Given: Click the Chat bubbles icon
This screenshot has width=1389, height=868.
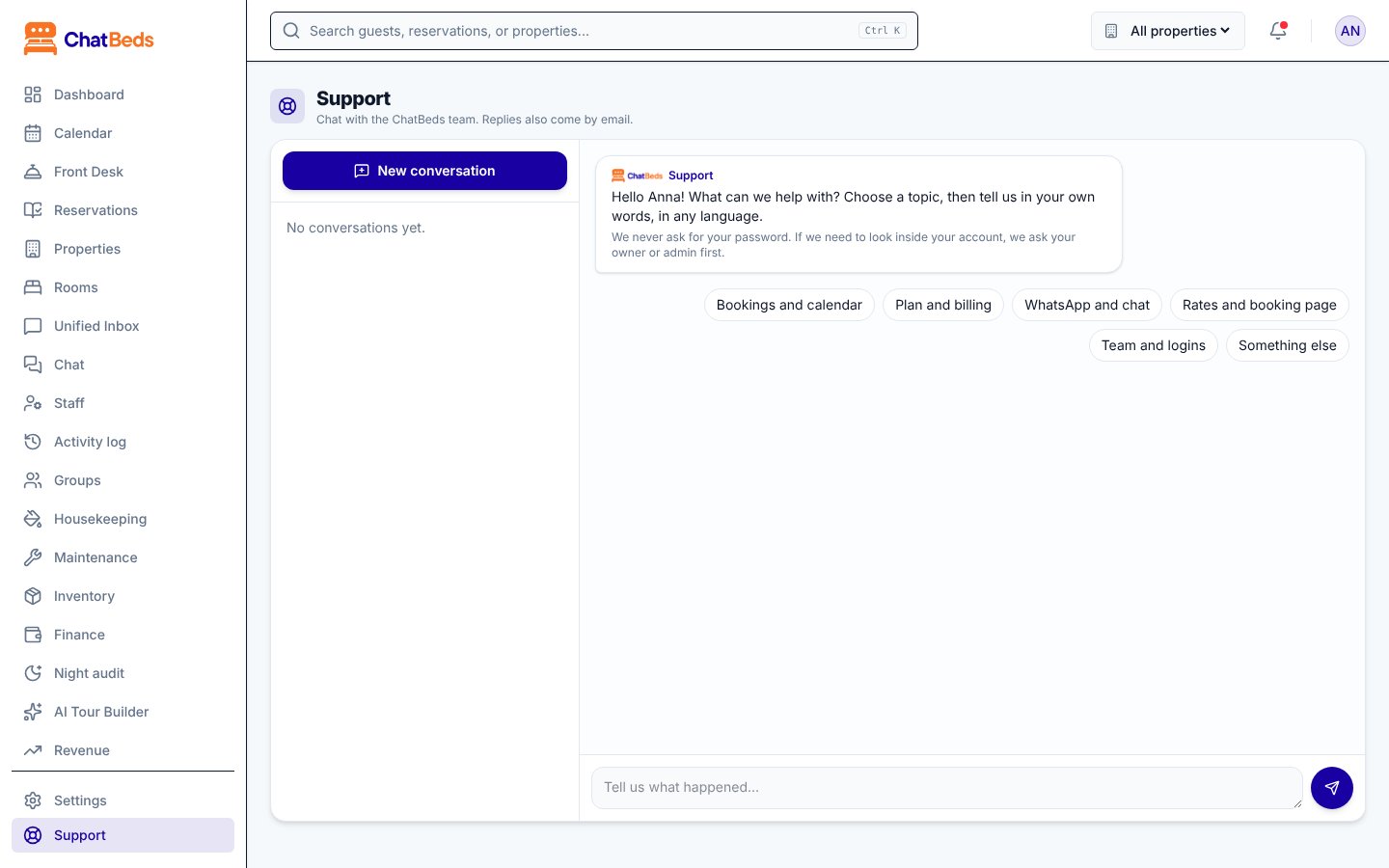Looking at the screenshot, I should (33, 365).
